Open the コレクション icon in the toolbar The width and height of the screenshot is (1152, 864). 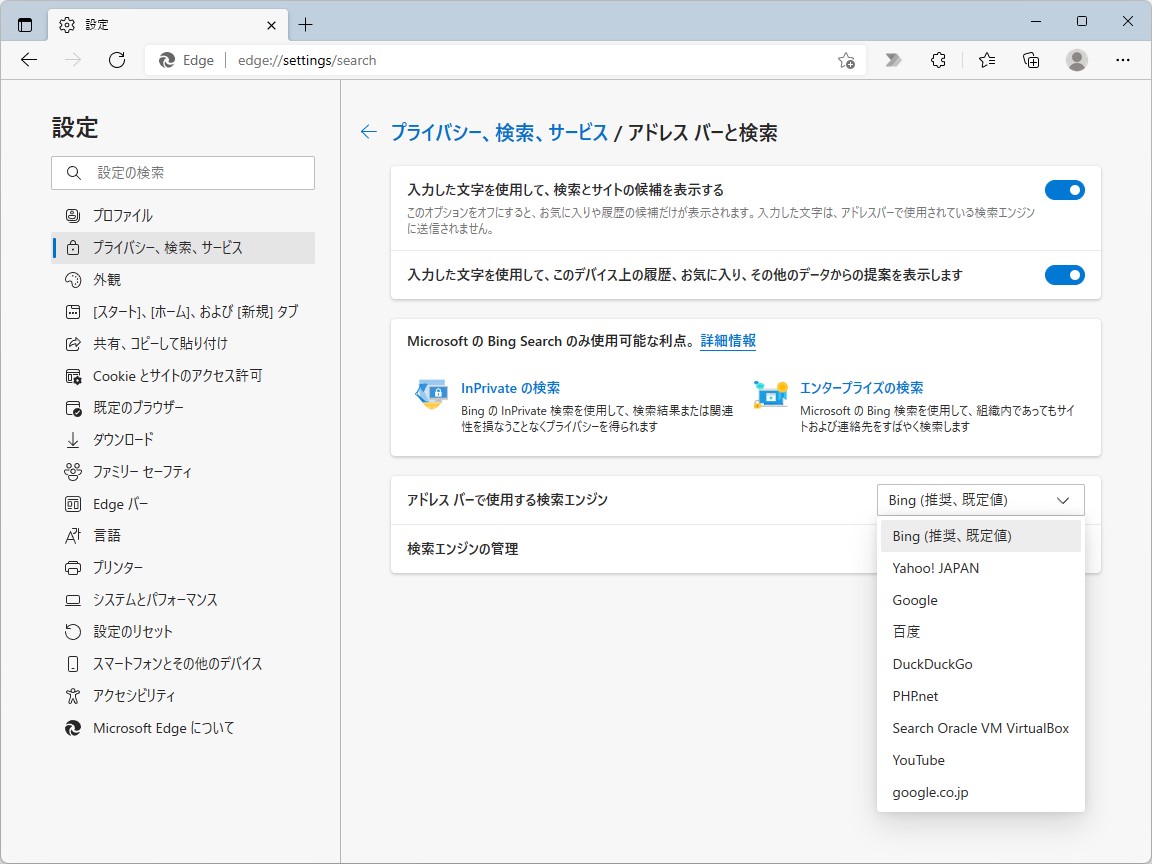pyautogui.click(x=1031, y=60)
